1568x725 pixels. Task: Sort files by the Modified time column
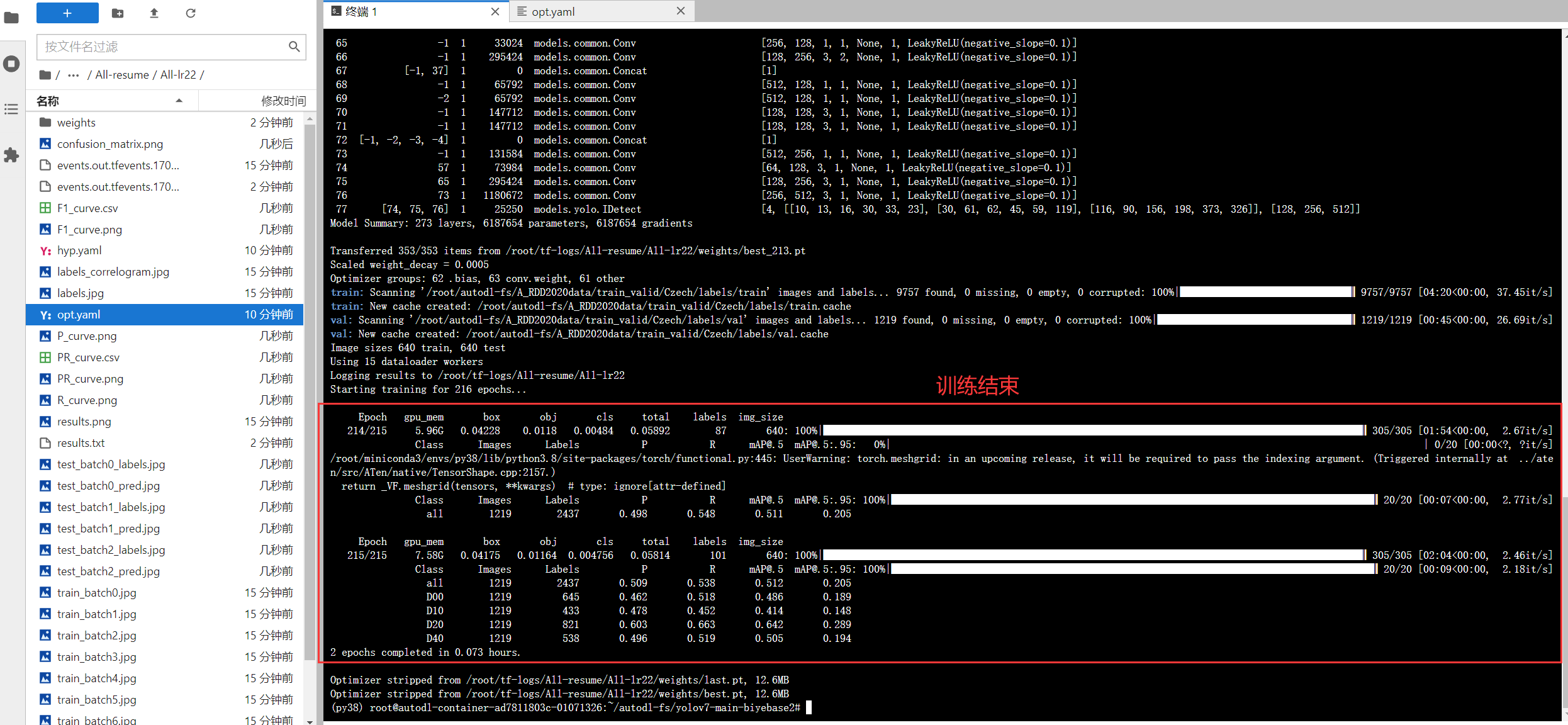(x=257, y=101)
